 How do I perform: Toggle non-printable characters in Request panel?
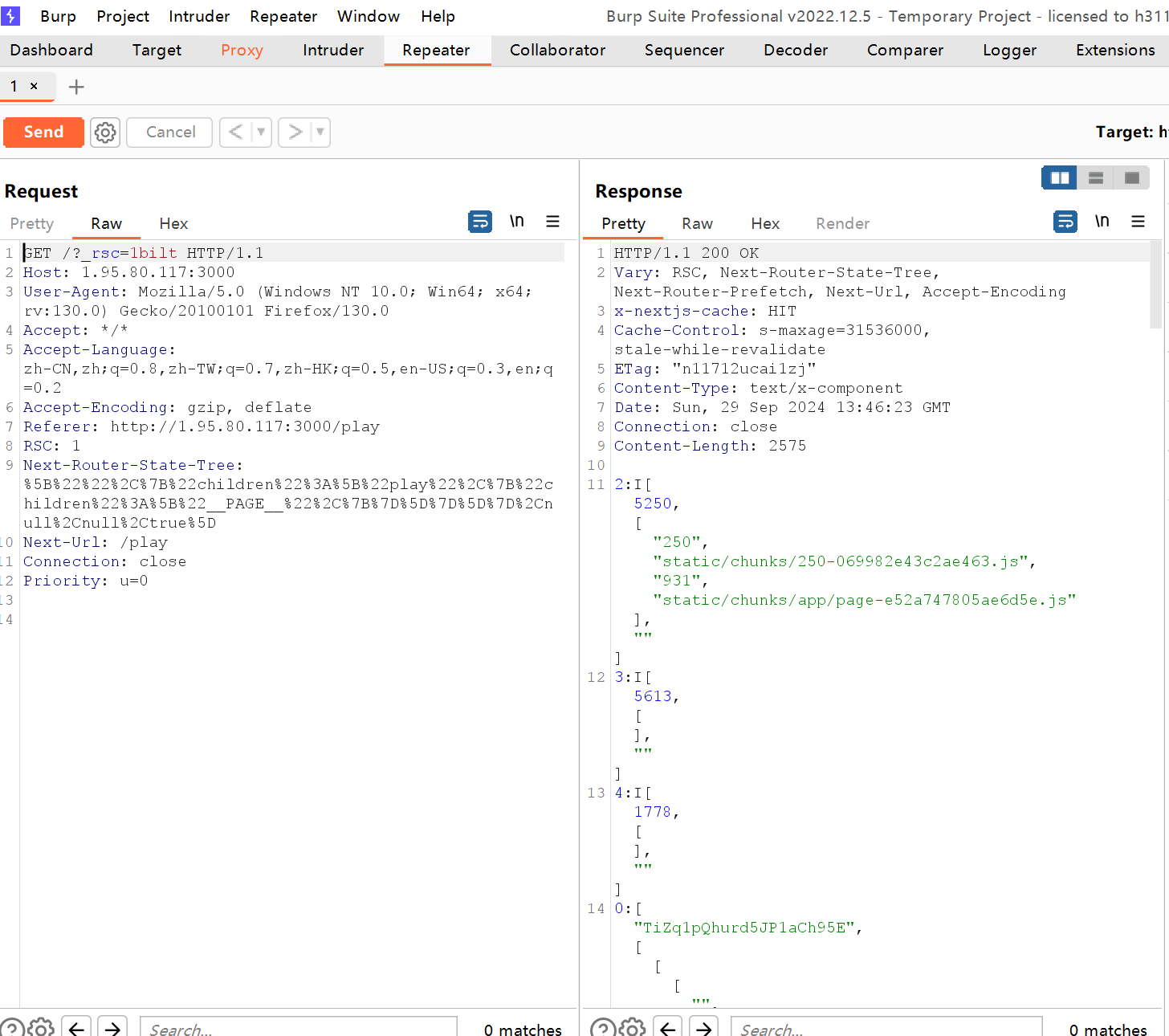pyautogui.click(x=517, y=222)
